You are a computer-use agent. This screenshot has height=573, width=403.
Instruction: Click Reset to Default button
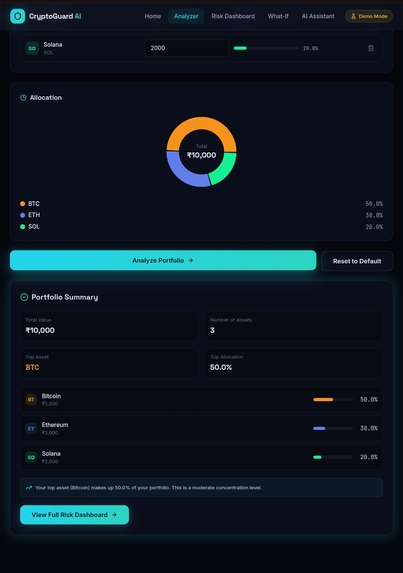pos(357,261)
